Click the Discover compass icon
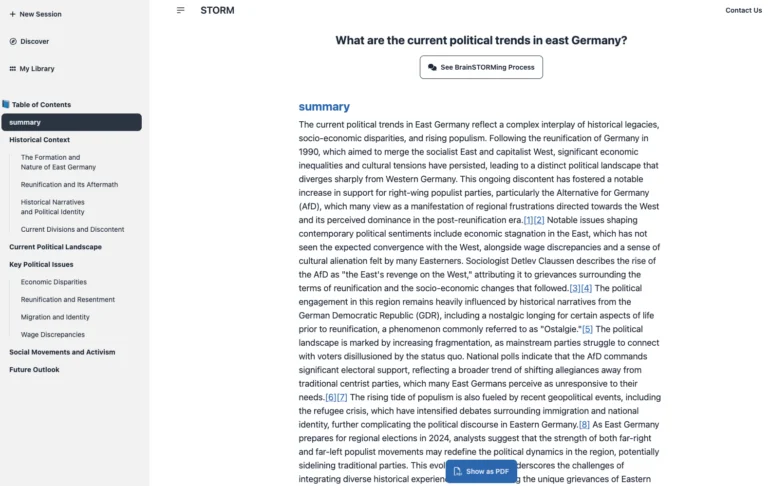Viewport: 770px width, 486px height. [13, 41]
